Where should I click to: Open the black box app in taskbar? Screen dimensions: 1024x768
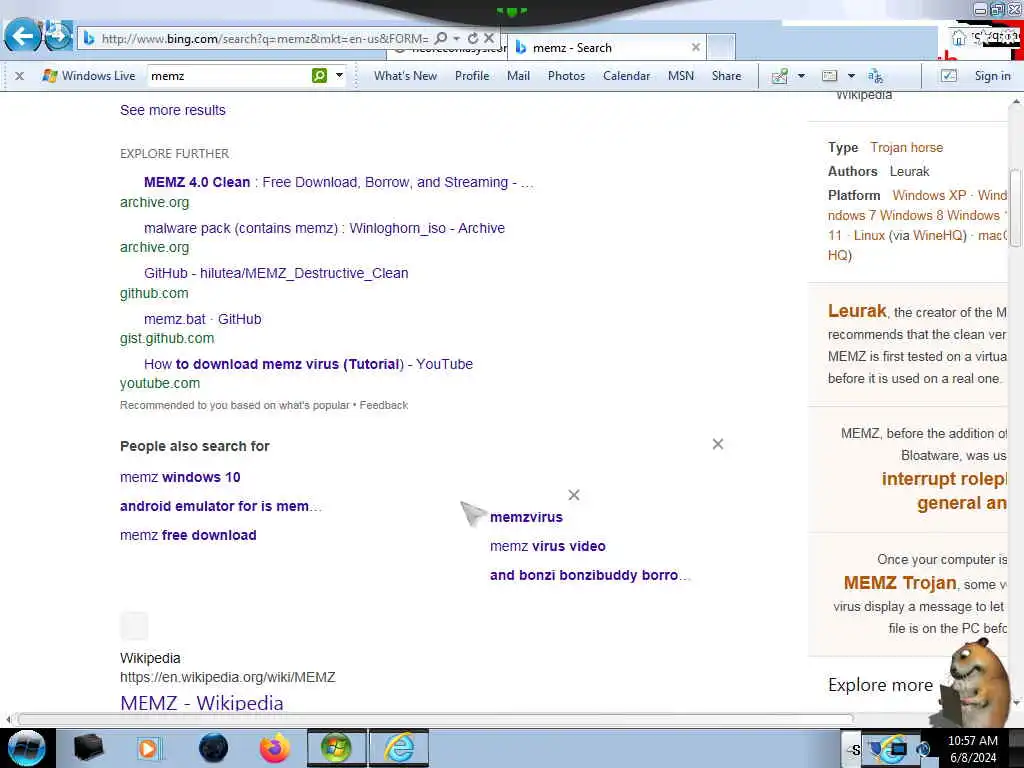(88, 748)
